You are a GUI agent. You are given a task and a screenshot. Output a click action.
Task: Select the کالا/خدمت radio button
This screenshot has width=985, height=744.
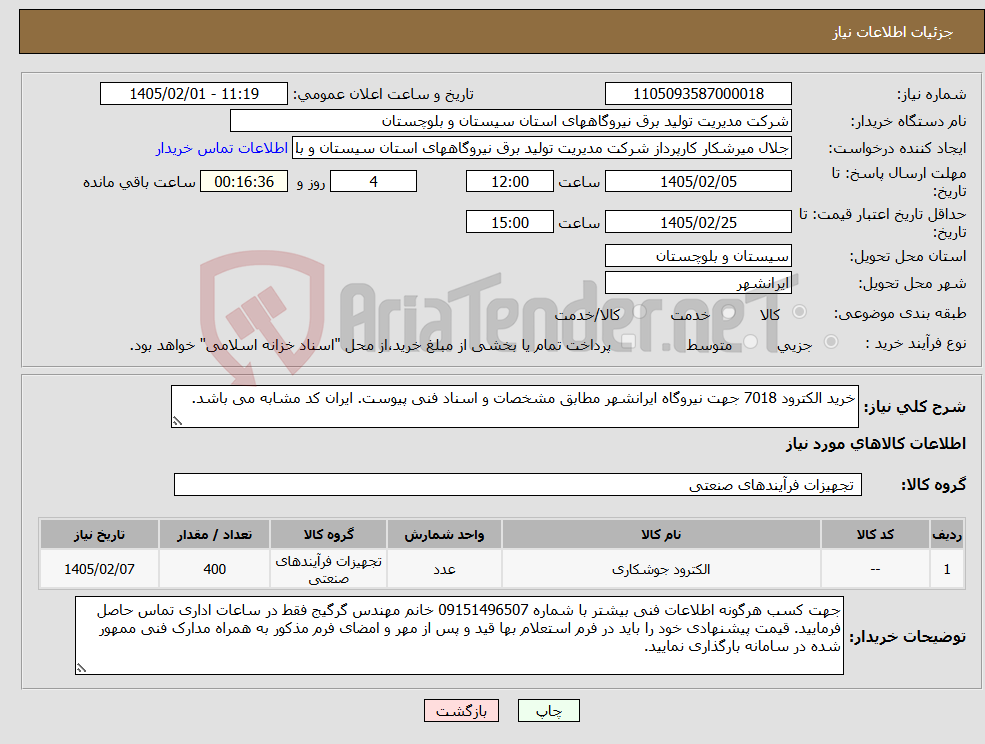[x=639, y=312]
